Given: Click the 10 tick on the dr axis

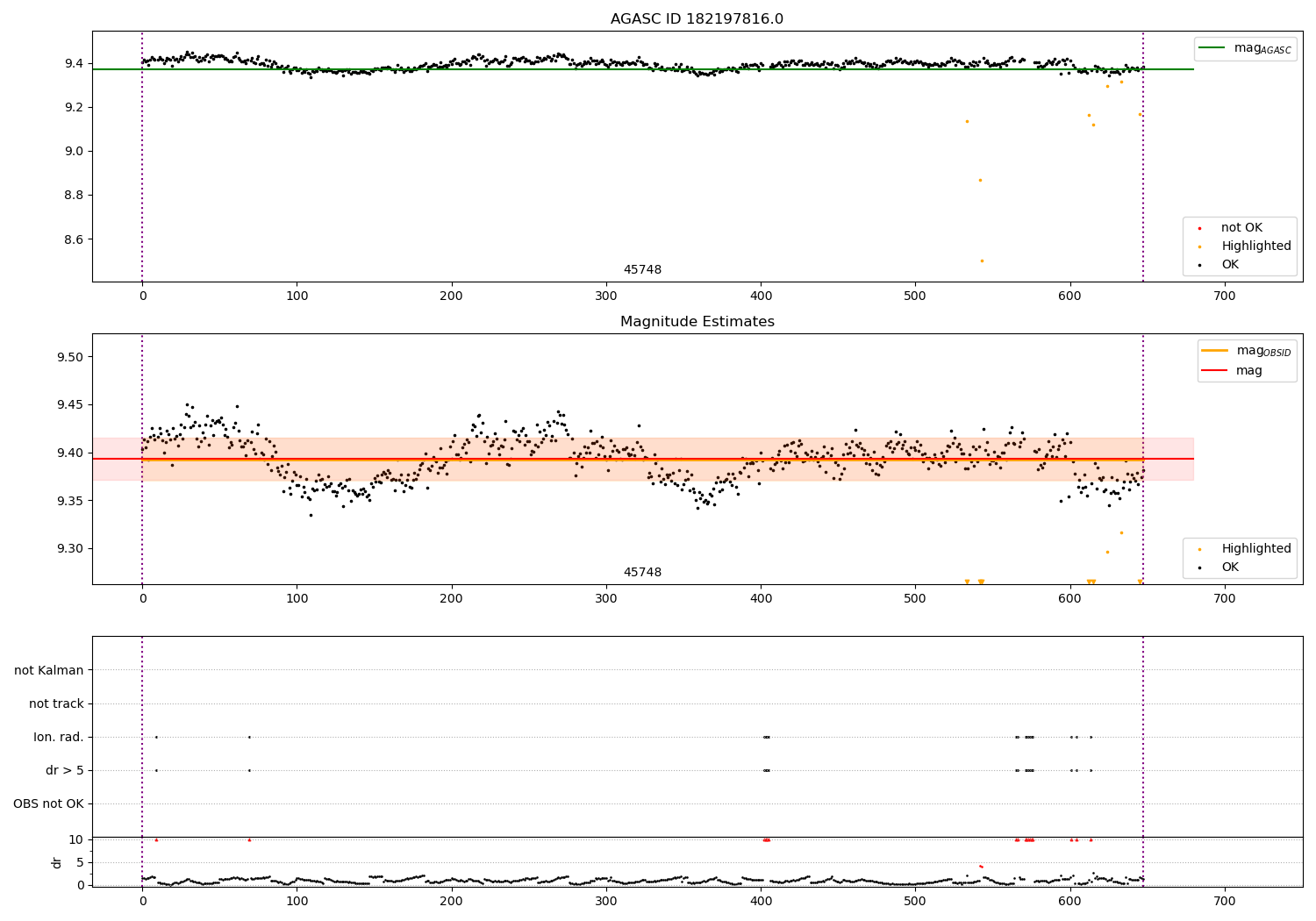Looking at the screenshot, I should [x=76, y=840].
